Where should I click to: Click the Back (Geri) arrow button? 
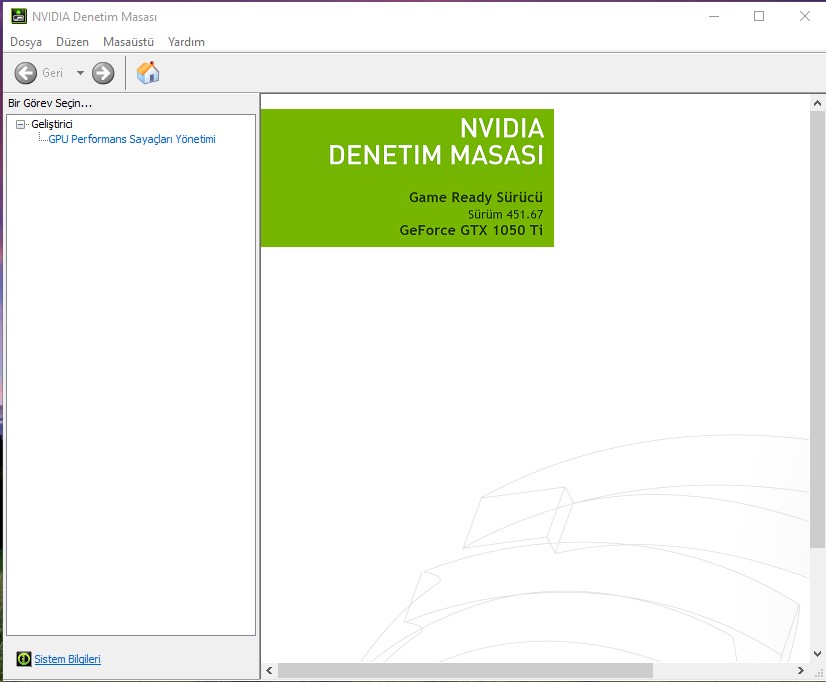click(25, 73)
